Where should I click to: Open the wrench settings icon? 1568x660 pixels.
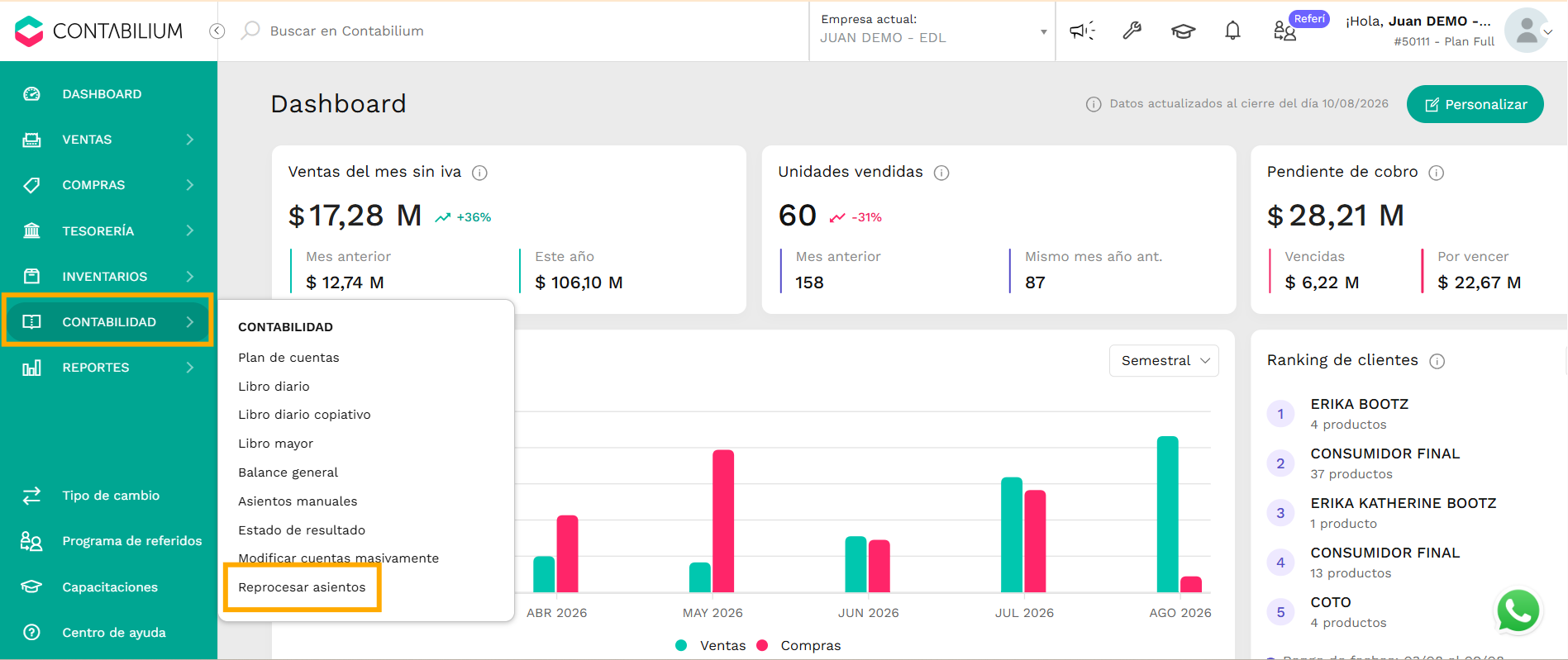point(1132,31)
